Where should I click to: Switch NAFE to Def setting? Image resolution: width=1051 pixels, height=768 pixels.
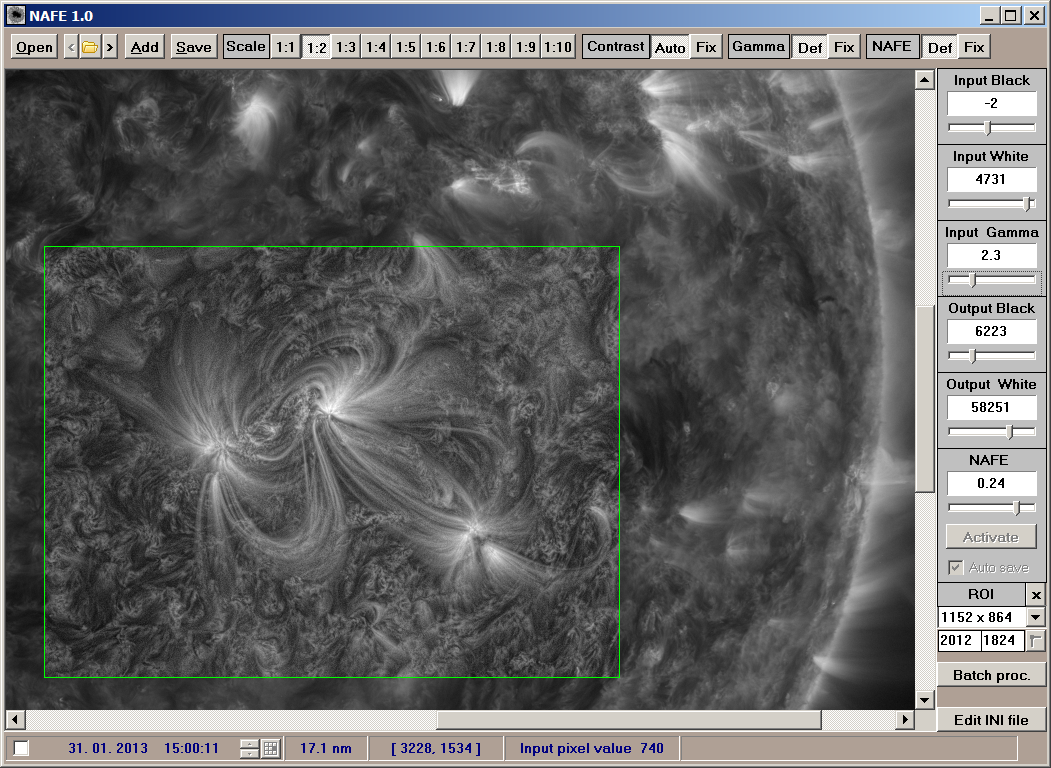(940, 47)
